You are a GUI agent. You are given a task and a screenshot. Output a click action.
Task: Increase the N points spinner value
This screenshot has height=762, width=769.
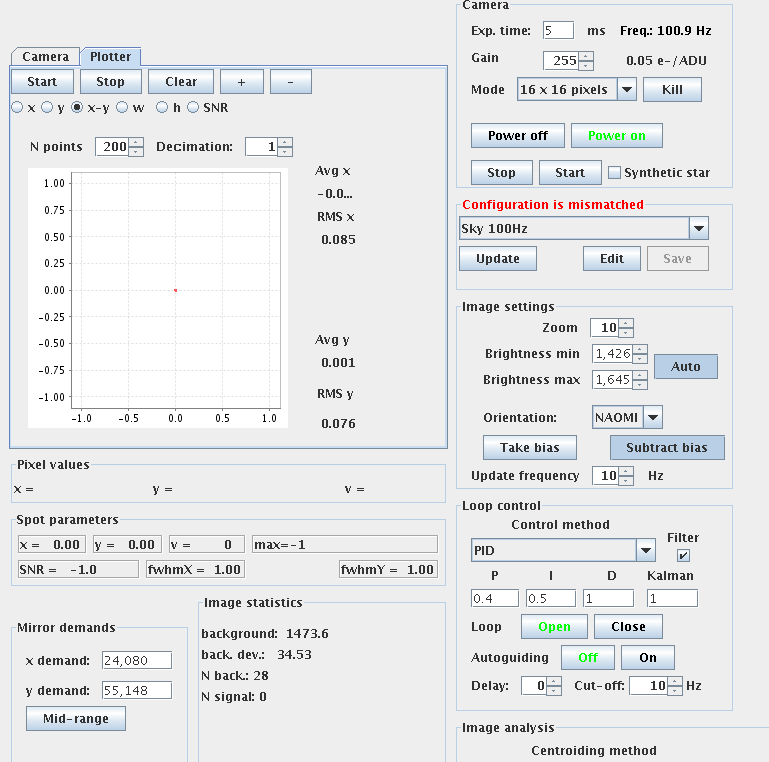pyautogui.click(x=137, y=142)
